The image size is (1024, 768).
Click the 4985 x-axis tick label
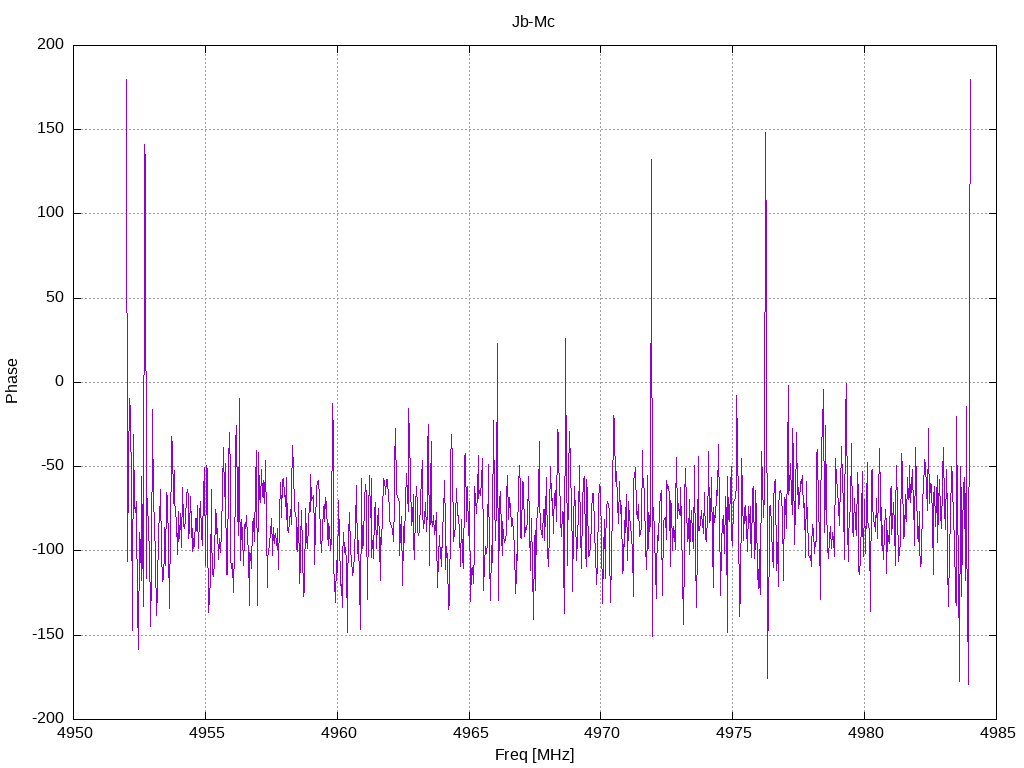(x=997, y=733)
